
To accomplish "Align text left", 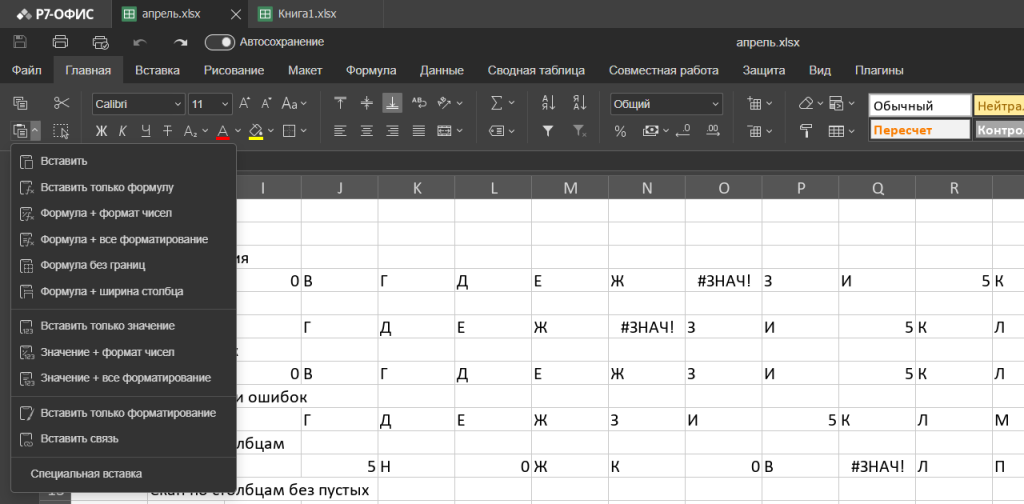I will 340,131.
